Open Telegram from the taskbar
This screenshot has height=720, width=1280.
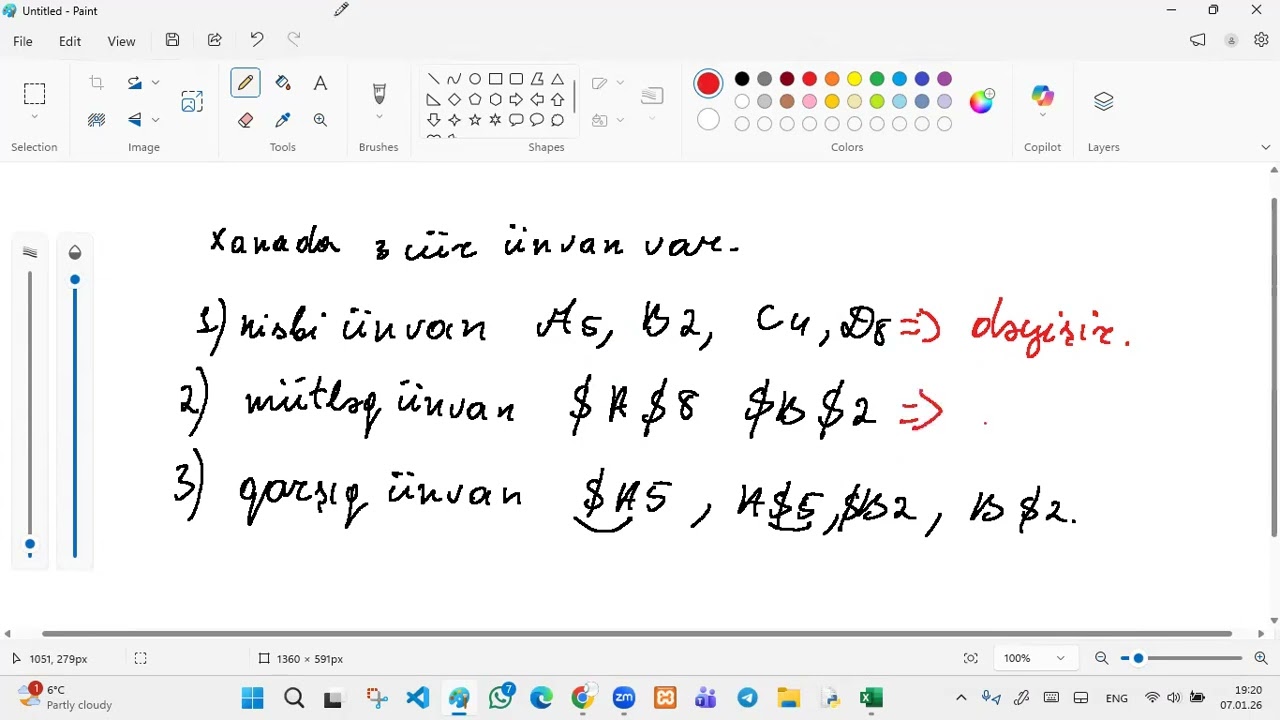[747, 697]
